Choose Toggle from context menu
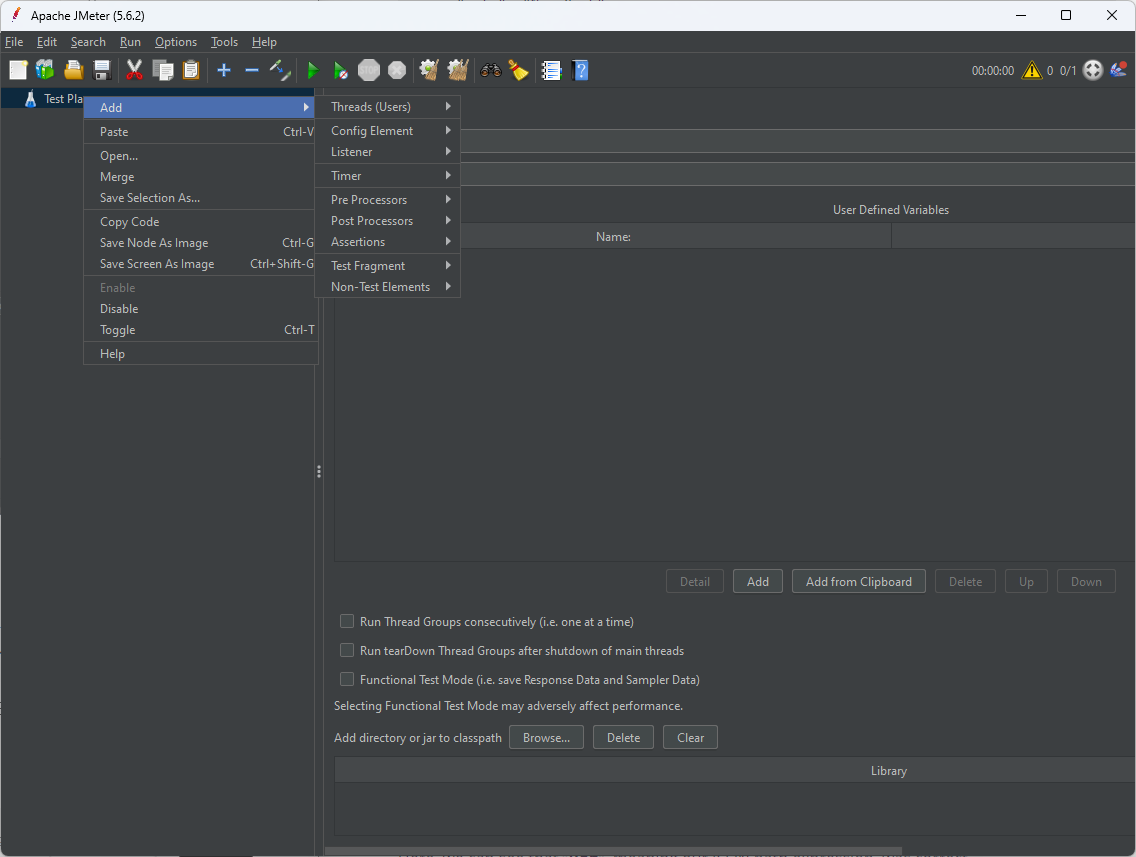Image resolution: width=1136 pixels, height=857 pixels. (200, 330)
